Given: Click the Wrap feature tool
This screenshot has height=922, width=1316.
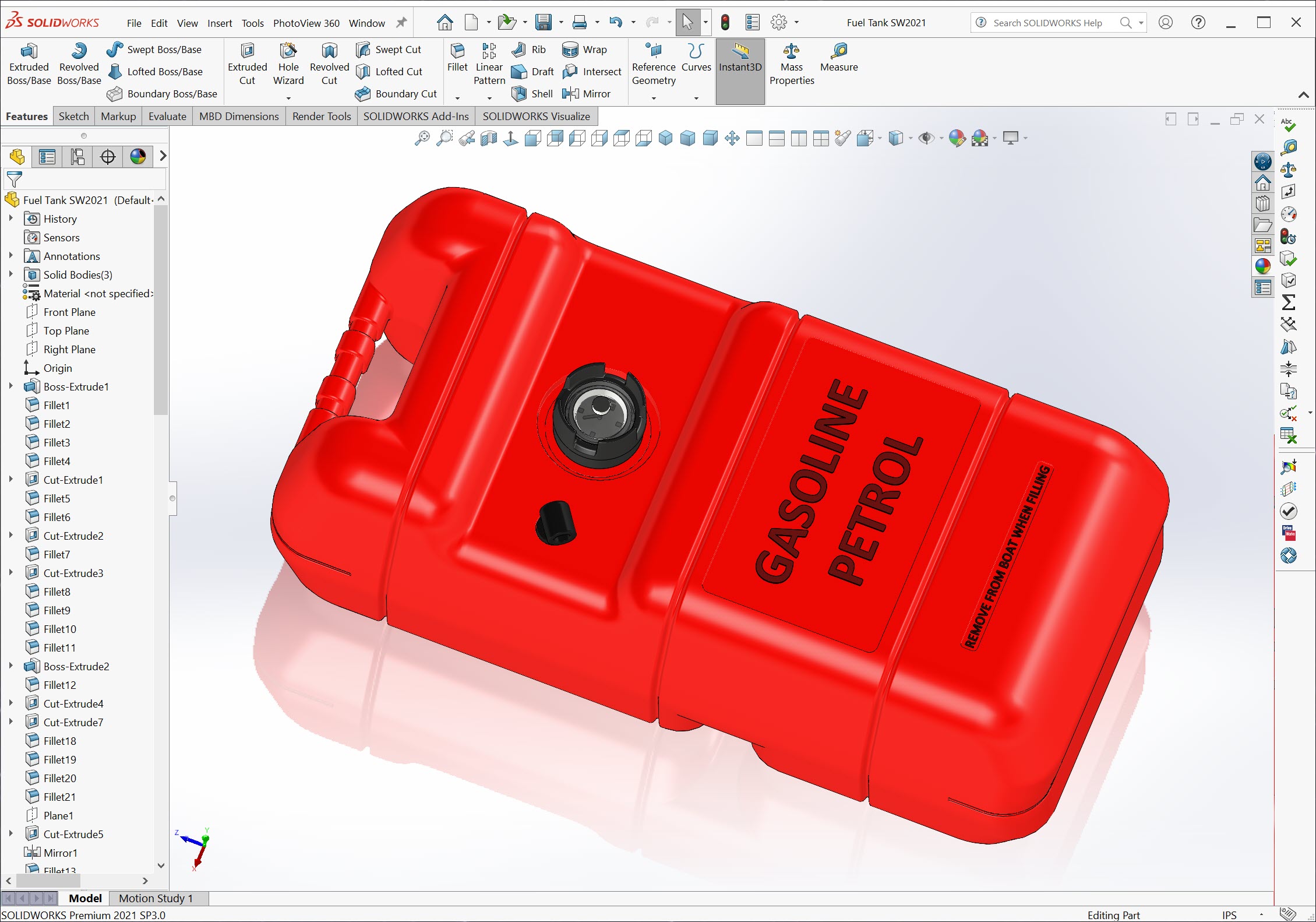Looking at the screenshot, I should click(x=584, y=50).
